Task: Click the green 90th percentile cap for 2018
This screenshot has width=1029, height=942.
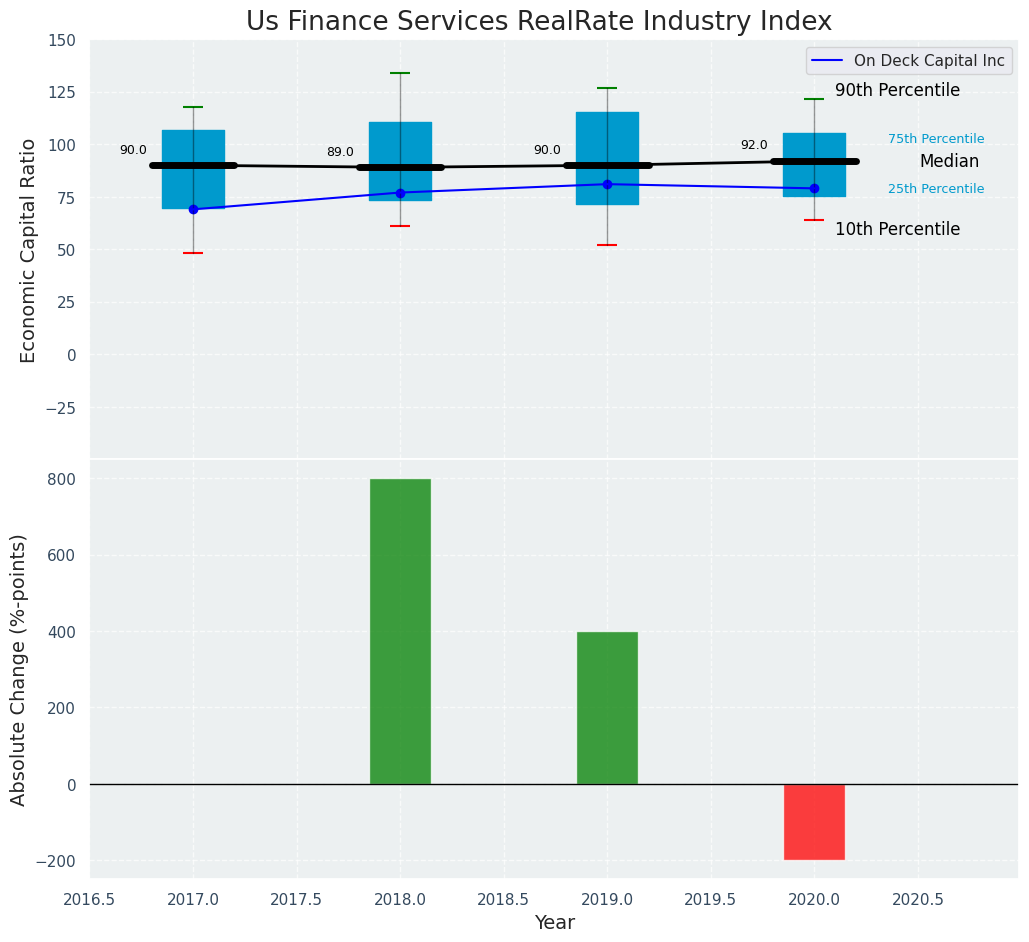Action: click(x=400, y=73)
